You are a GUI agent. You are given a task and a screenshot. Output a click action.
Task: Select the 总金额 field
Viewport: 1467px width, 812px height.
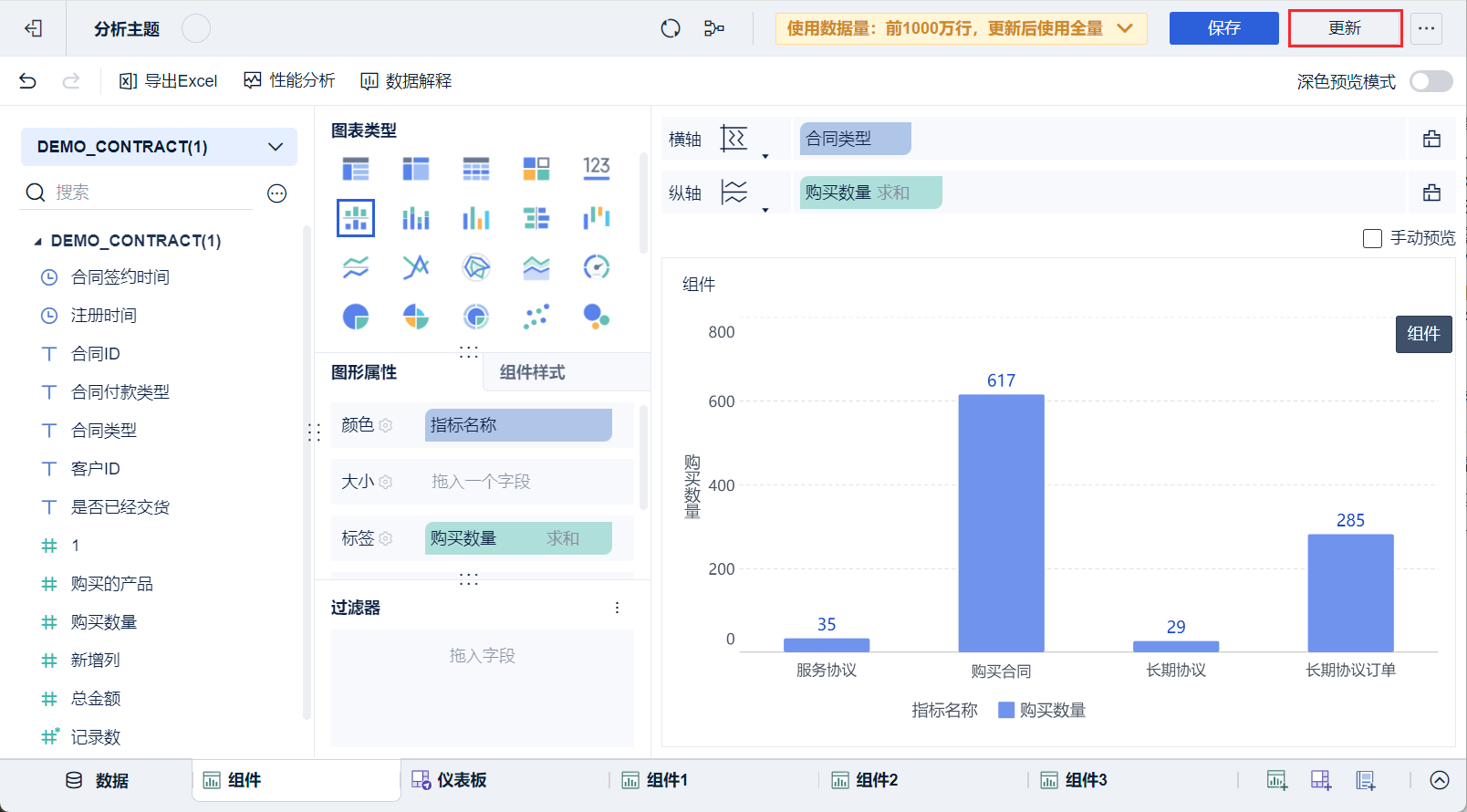[96, 699]
